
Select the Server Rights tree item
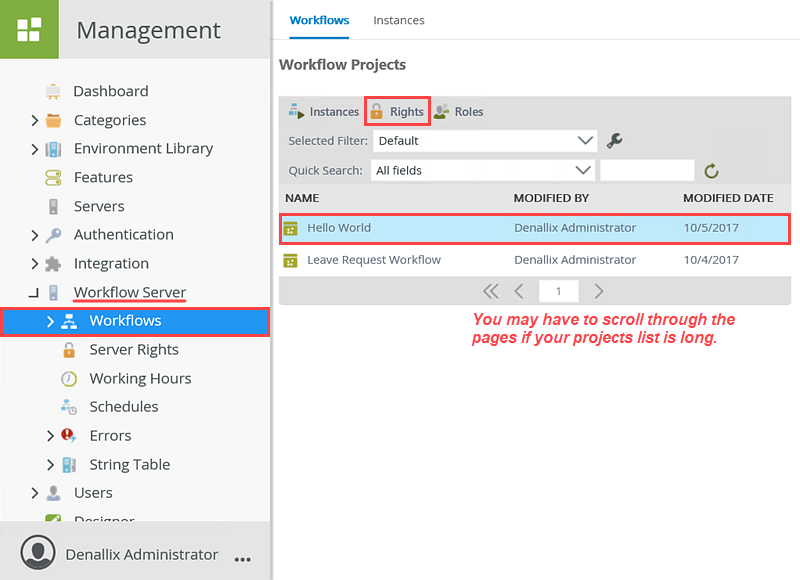[134, 350]
